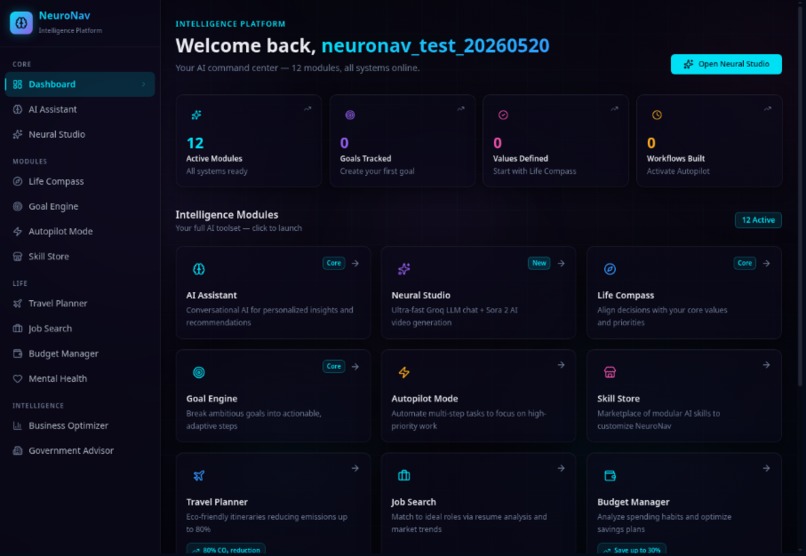Launch AI Assistant via its card arrow
The image size is (806, 556).
[355, 263]
